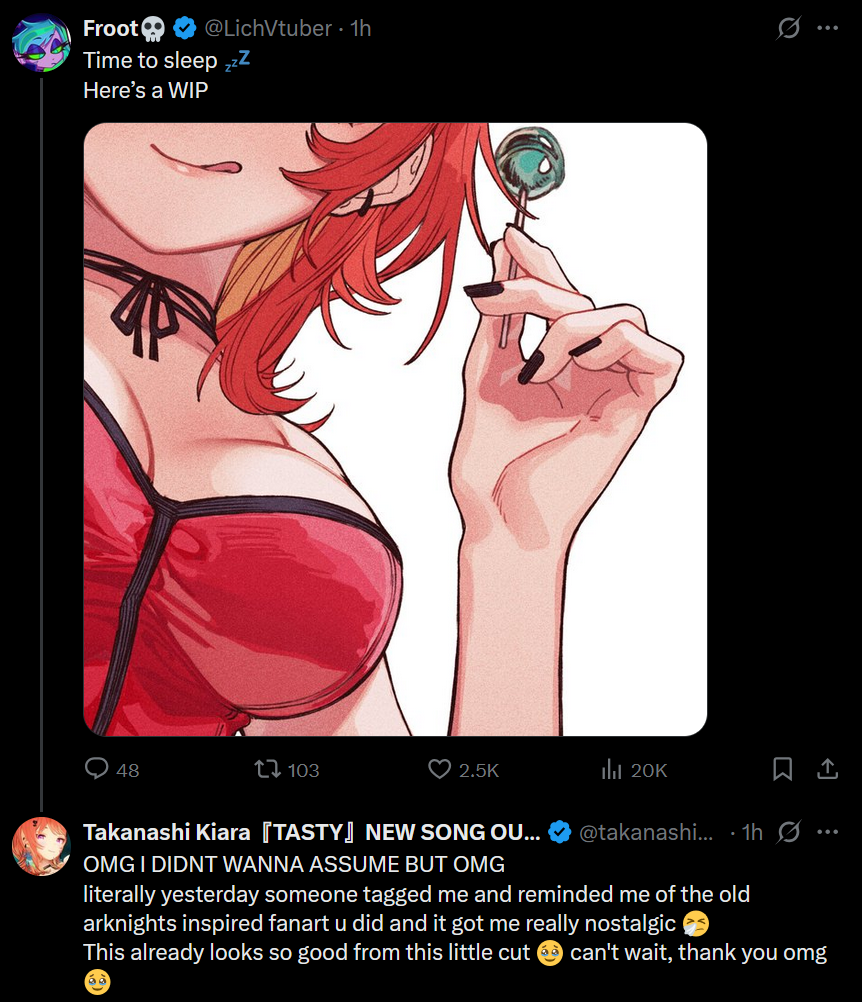Open reply thread on Froot's post
This screenshot has width=862, height=1002.
112,769
